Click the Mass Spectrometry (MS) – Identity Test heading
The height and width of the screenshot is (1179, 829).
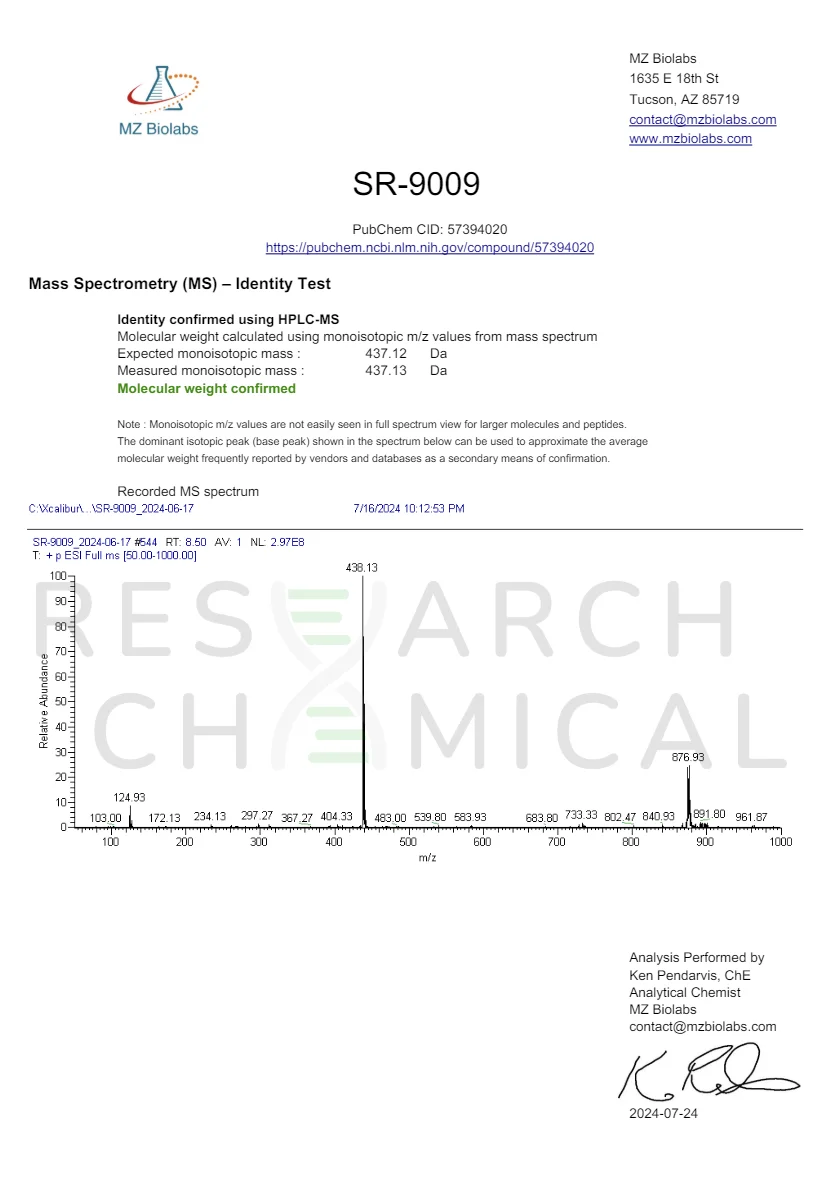[x=180, y=283]
